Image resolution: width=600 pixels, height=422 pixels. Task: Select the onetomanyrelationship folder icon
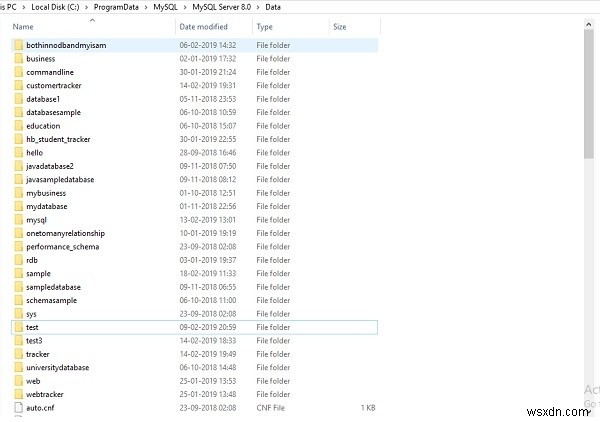tap(18, 233)
